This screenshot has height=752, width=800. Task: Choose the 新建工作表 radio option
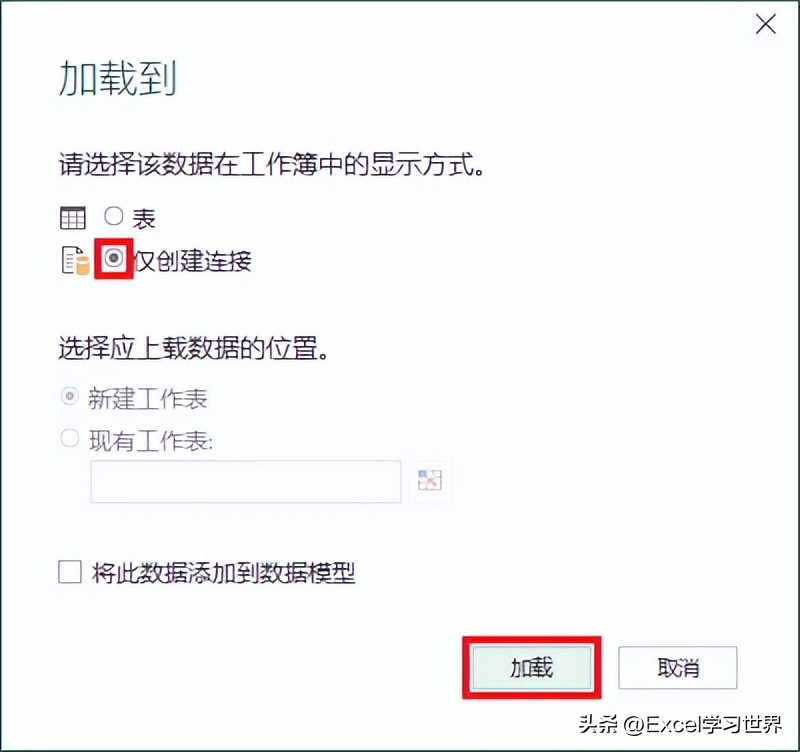[x=69, y=395]
